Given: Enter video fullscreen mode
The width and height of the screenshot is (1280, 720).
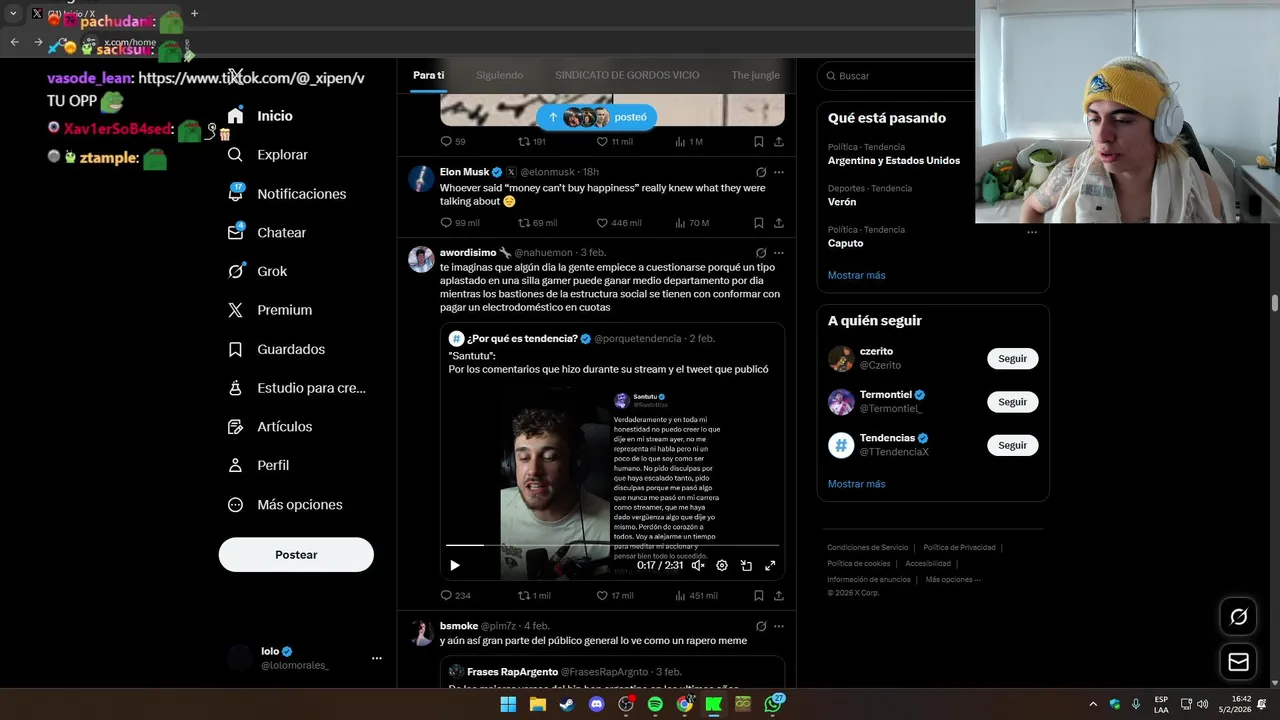Looking at the screenshot, I should coord(770,565).
